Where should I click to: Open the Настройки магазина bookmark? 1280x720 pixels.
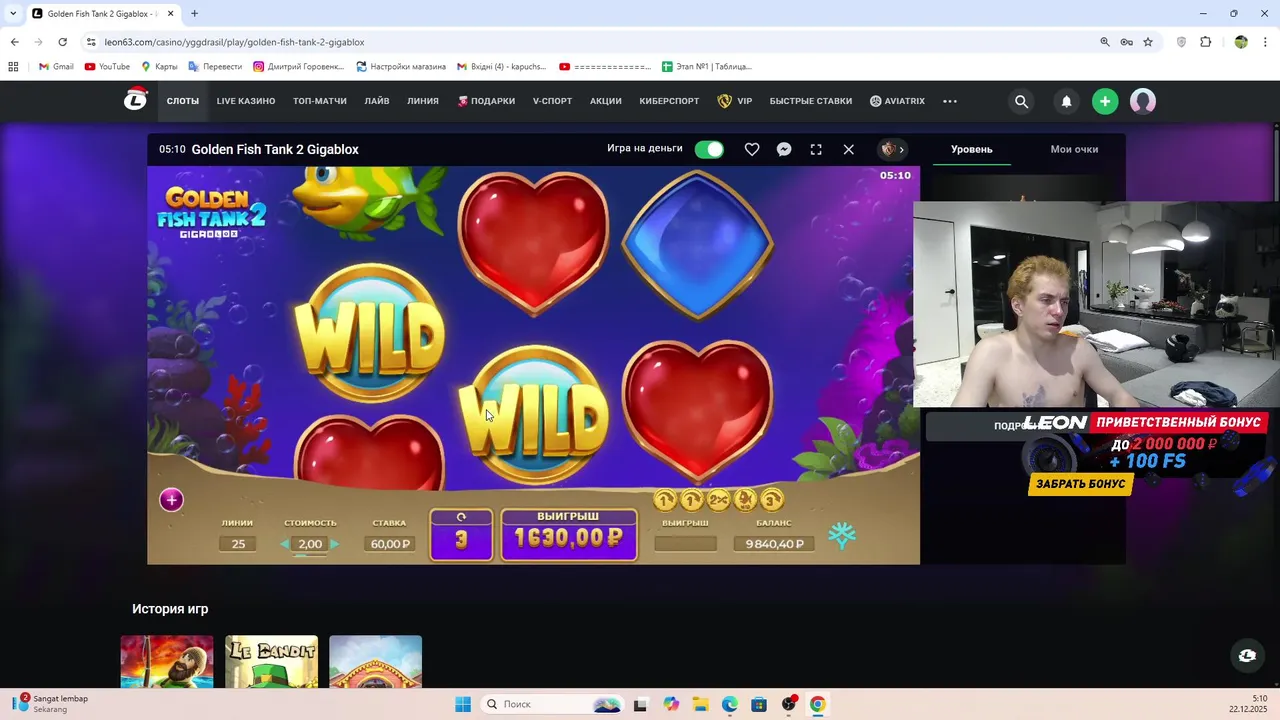401,67
